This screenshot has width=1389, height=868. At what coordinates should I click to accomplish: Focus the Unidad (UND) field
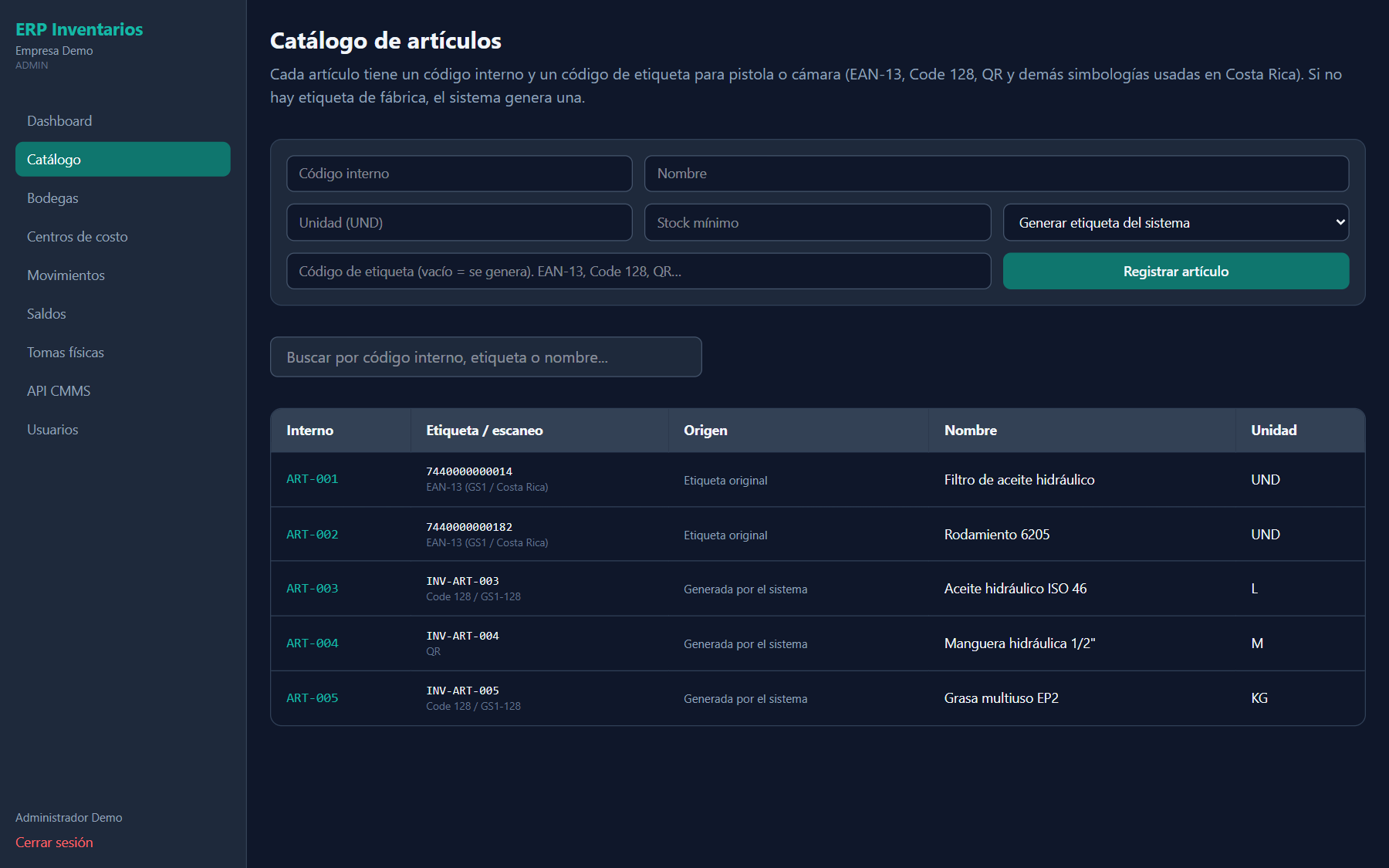(x=459, y=223)
